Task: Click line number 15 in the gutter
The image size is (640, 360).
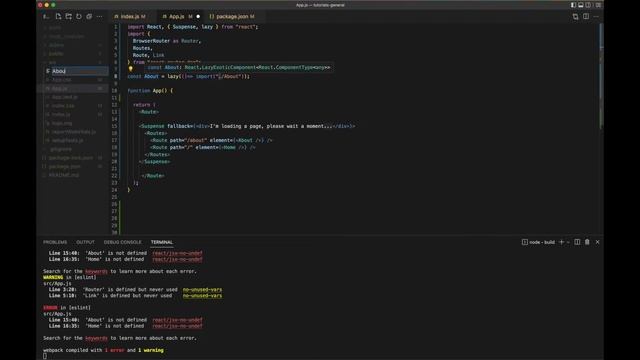Action: click(x=114, y=126)
